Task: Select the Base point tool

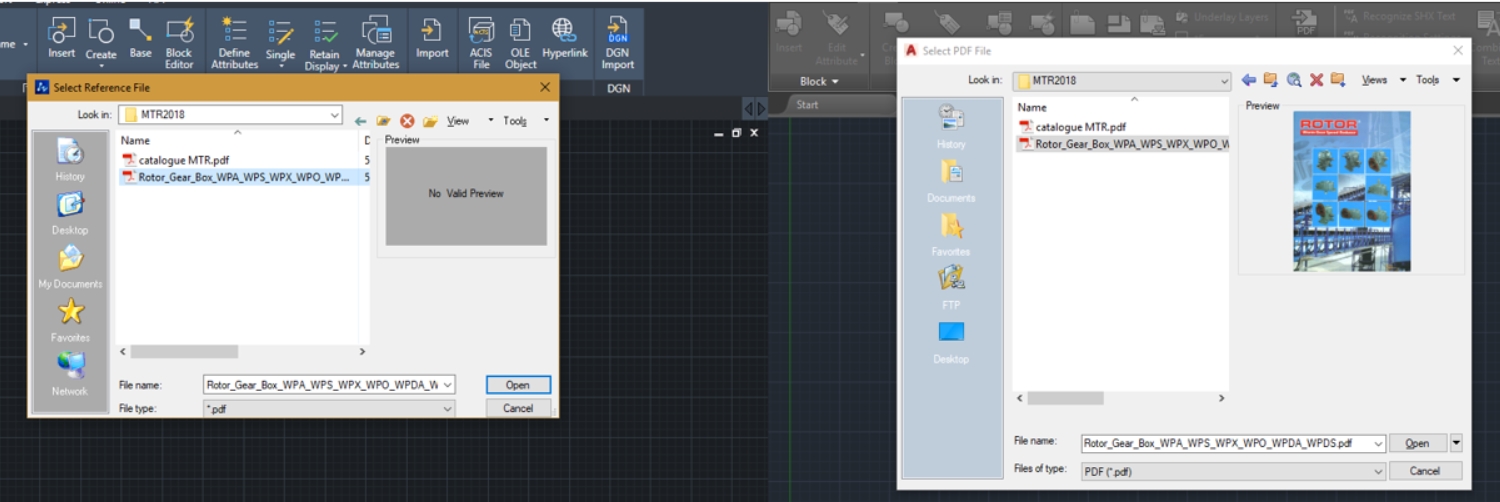Action: tap(141, 40)
